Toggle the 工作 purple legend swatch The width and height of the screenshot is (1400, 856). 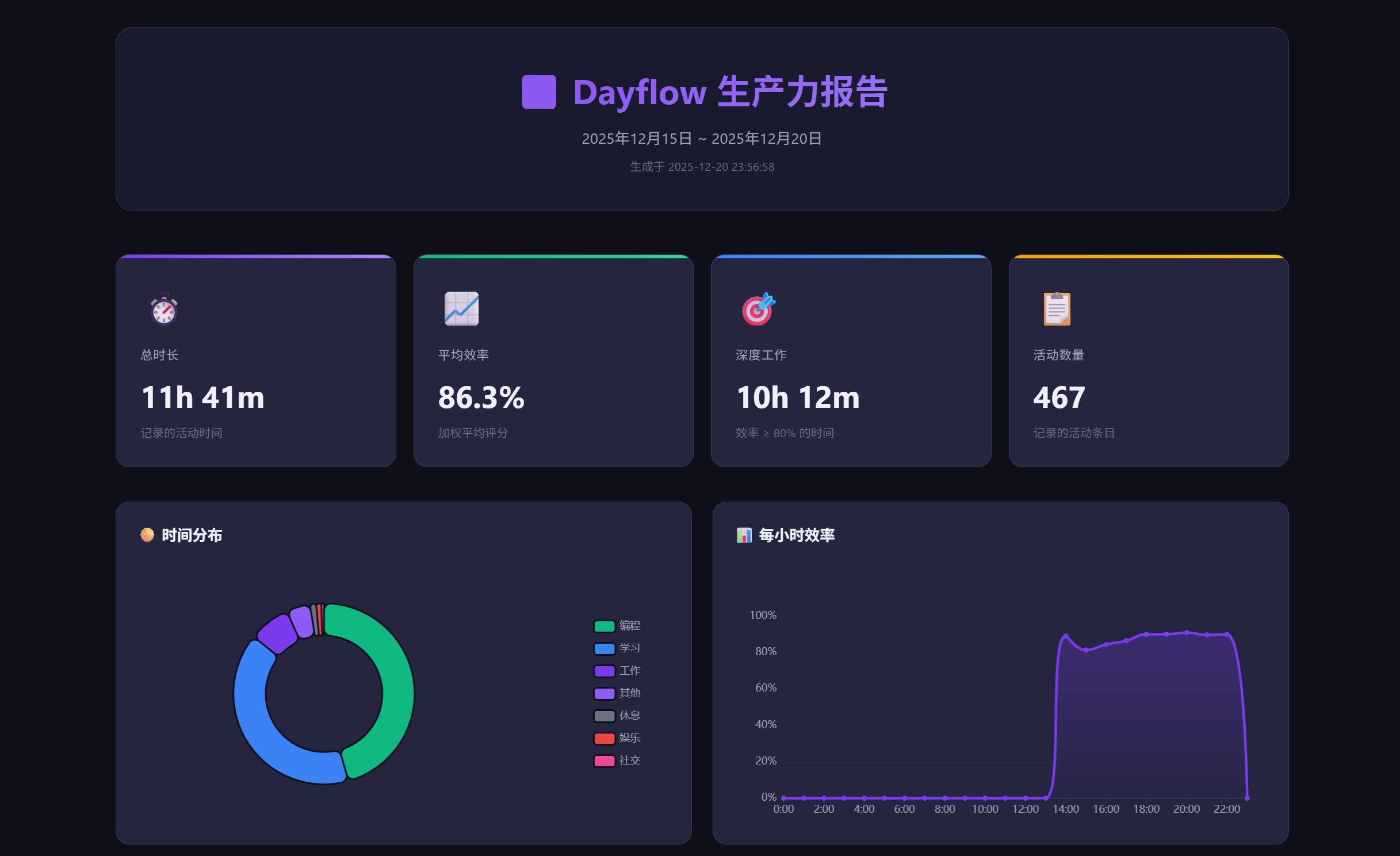[x=604, y=671]
